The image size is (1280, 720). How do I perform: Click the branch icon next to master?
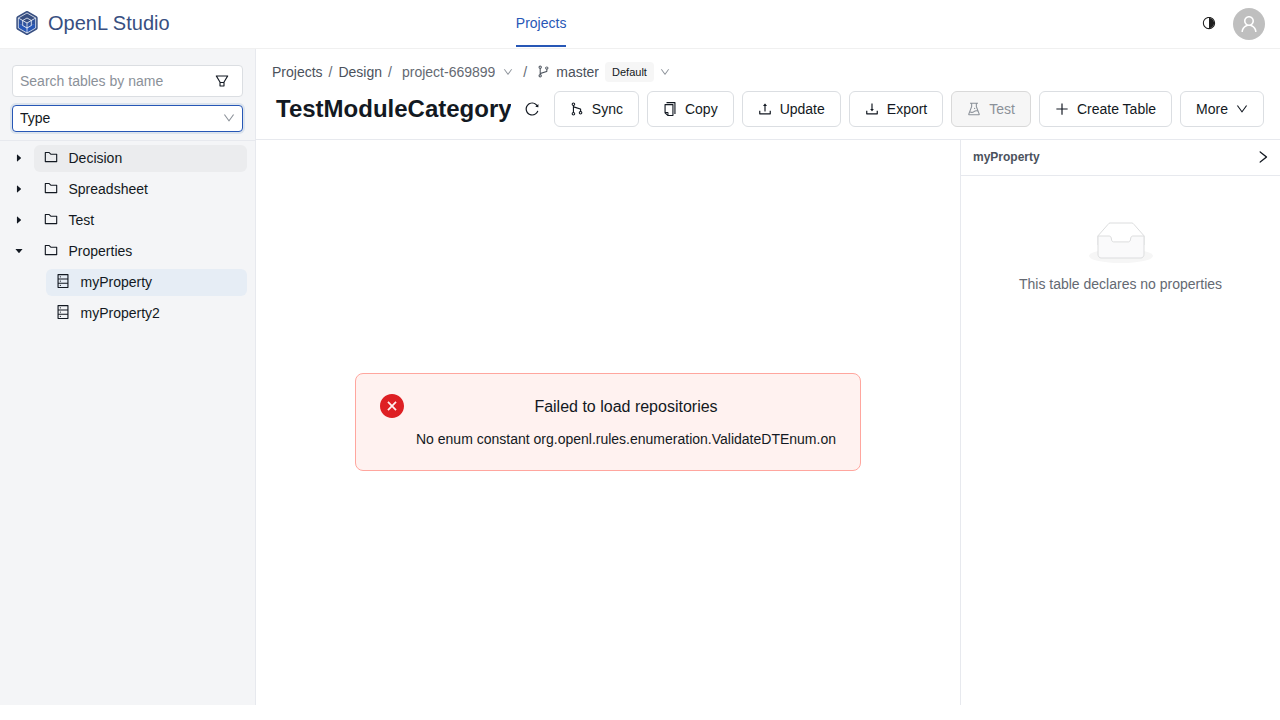[x=543, y=72]
